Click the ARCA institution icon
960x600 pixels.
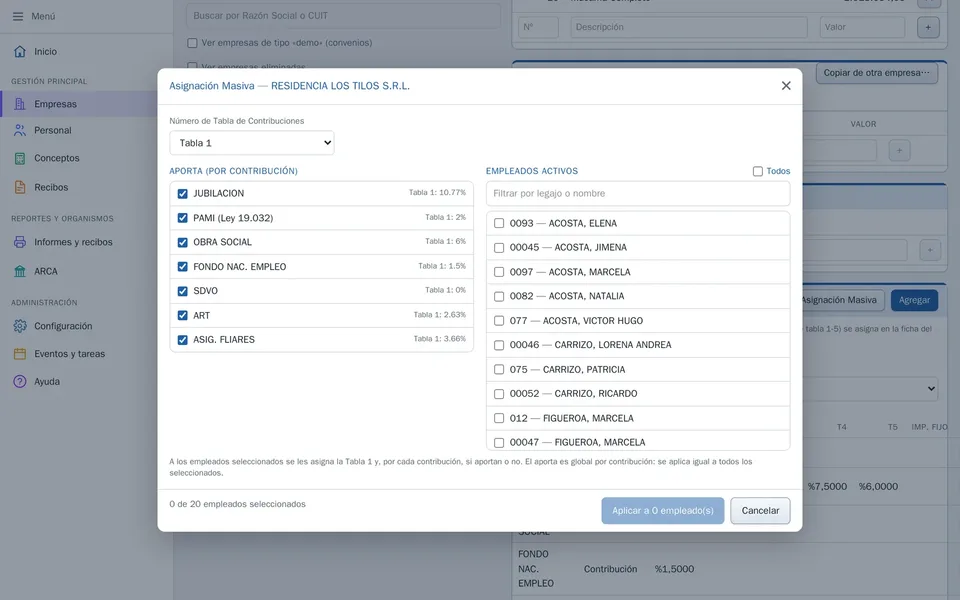coord(20,271)
